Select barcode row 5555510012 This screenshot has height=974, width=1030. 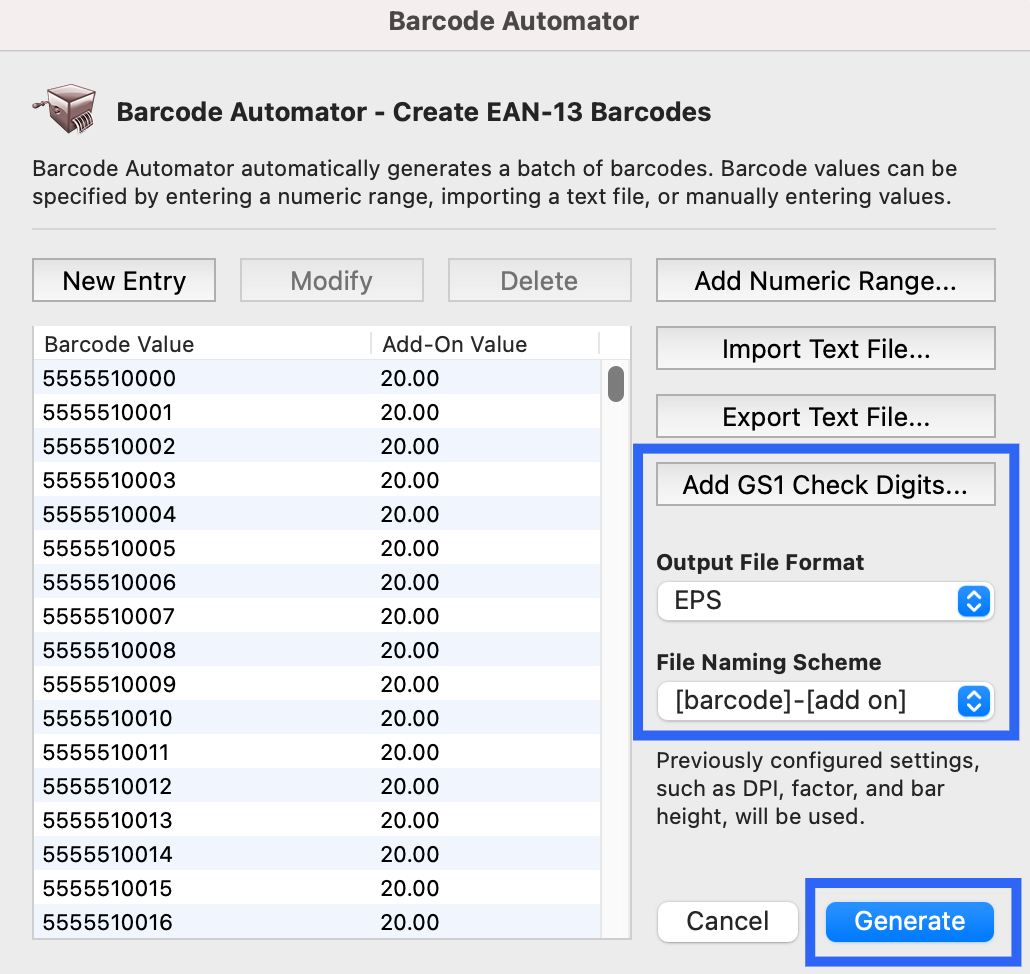[317, 786]
